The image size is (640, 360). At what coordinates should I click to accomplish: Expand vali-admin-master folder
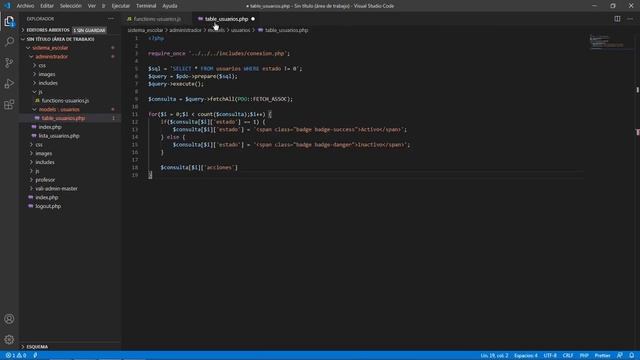click(x=70, y=189)
